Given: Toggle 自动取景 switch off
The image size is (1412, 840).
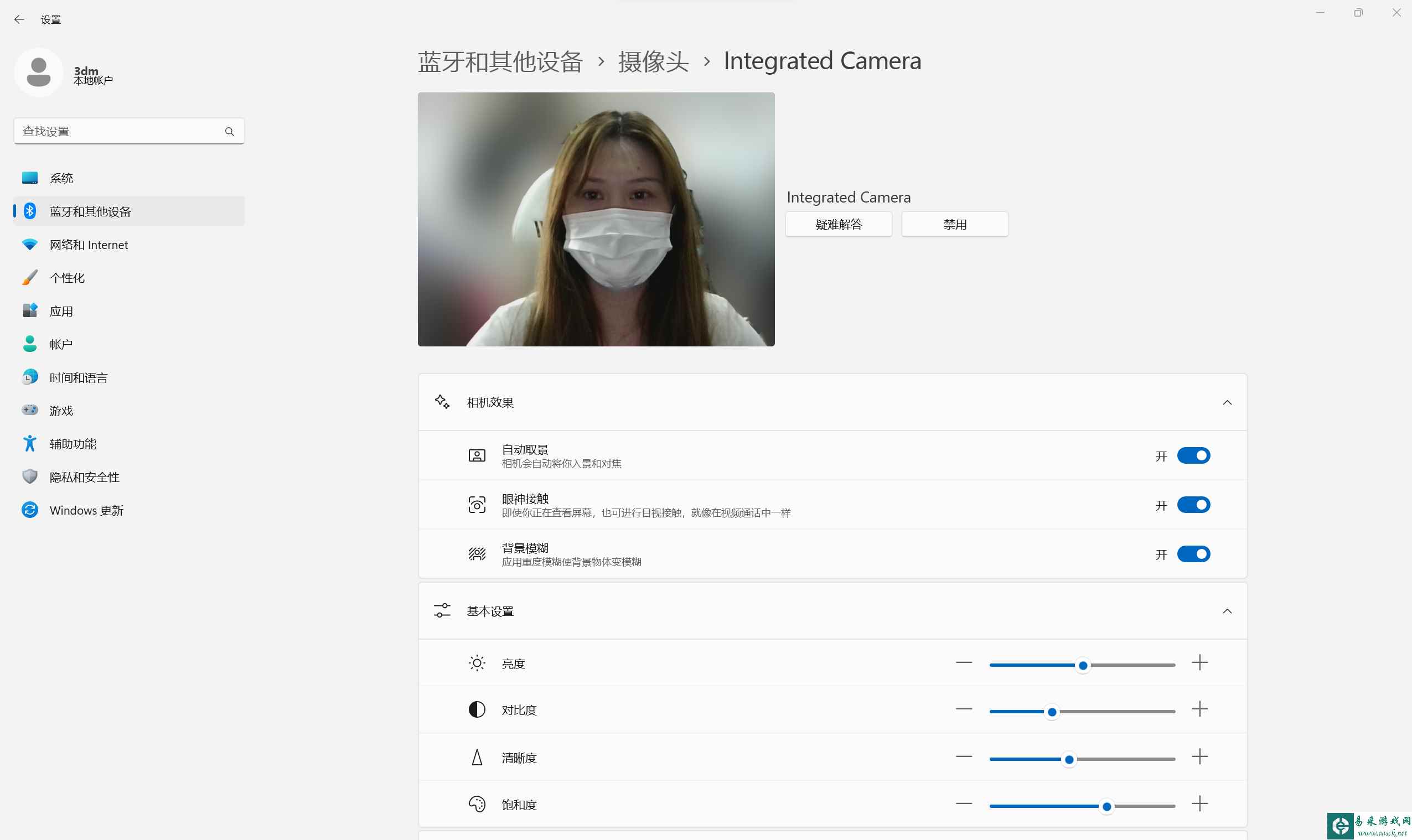Looking at the screenshot, I should pos(1193,455).
